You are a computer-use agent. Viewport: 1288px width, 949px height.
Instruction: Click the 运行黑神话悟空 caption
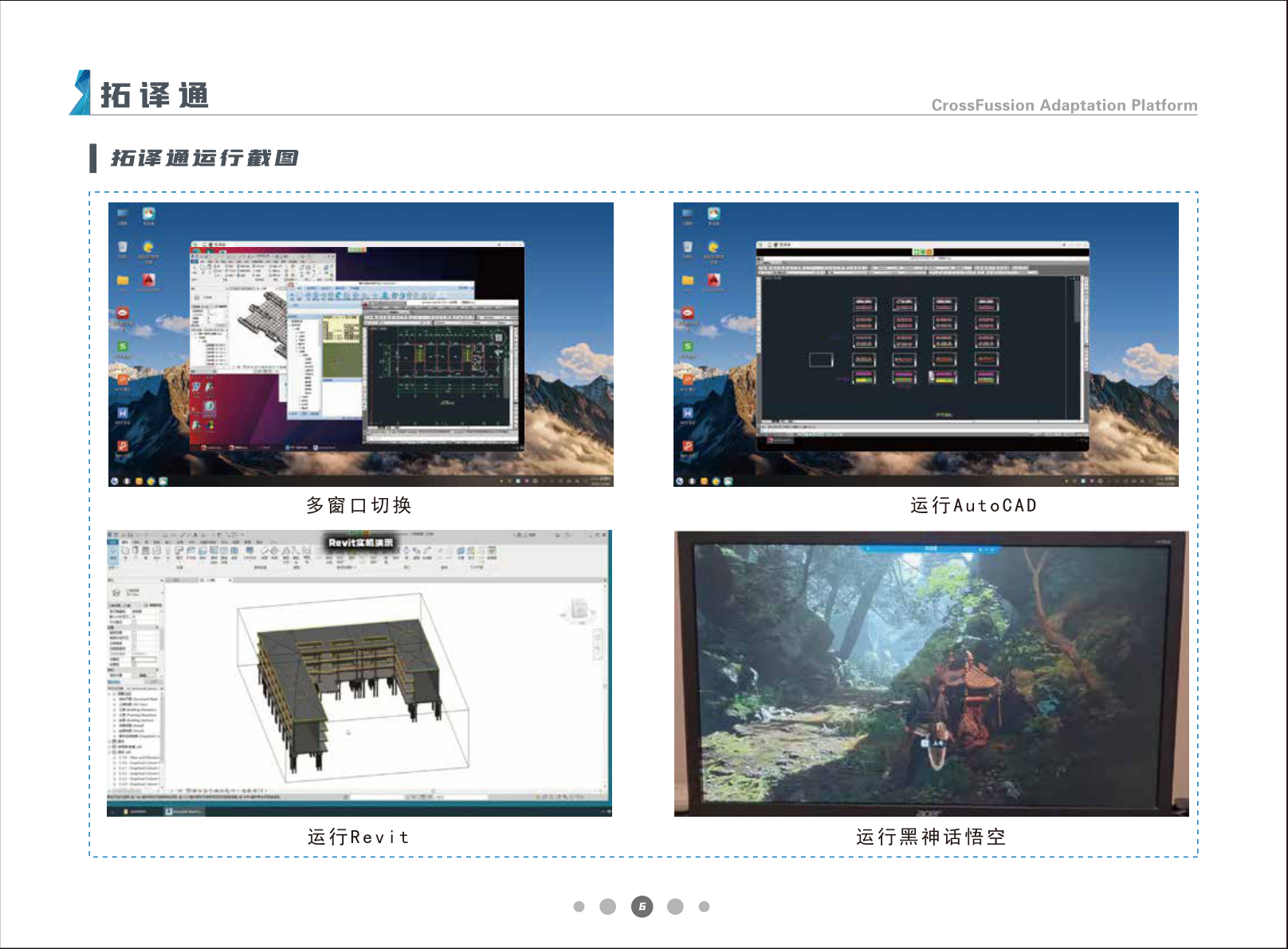(x=931, y=837)
